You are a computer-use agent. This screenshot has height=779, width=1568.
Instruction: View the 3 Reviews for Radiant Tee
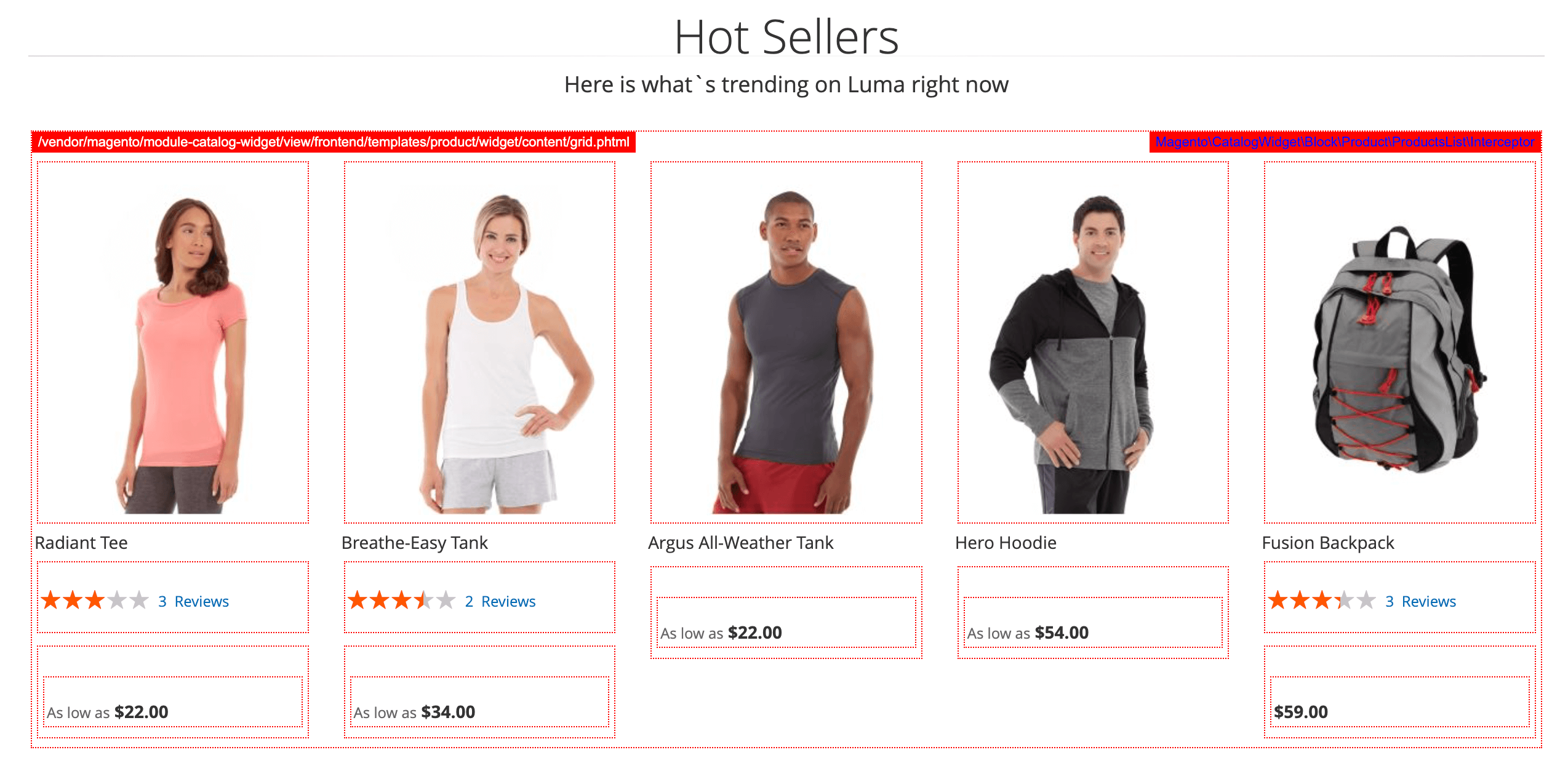click(x=193, y=601)
